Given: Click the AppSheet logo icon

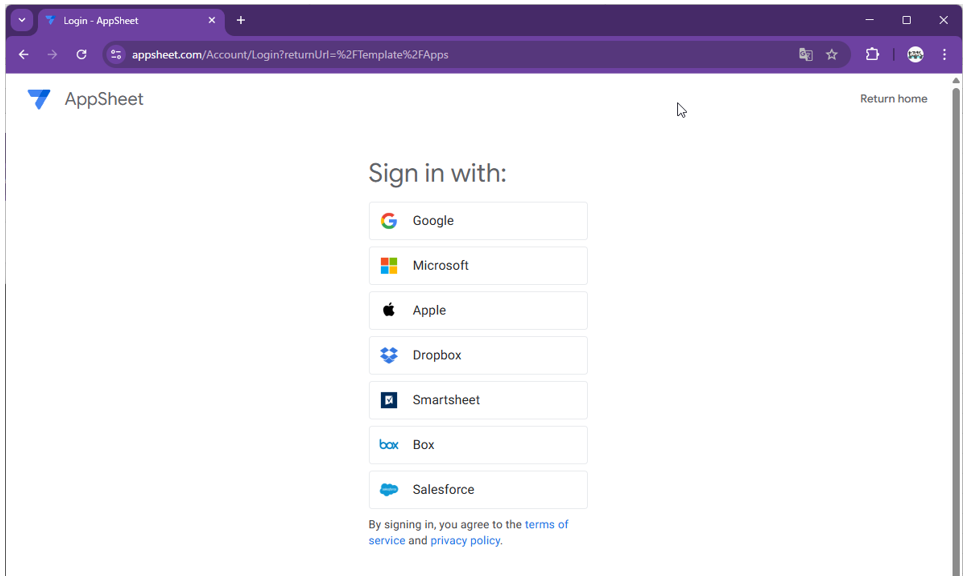Looking at the screenshot, I should [x=39, y=99].
